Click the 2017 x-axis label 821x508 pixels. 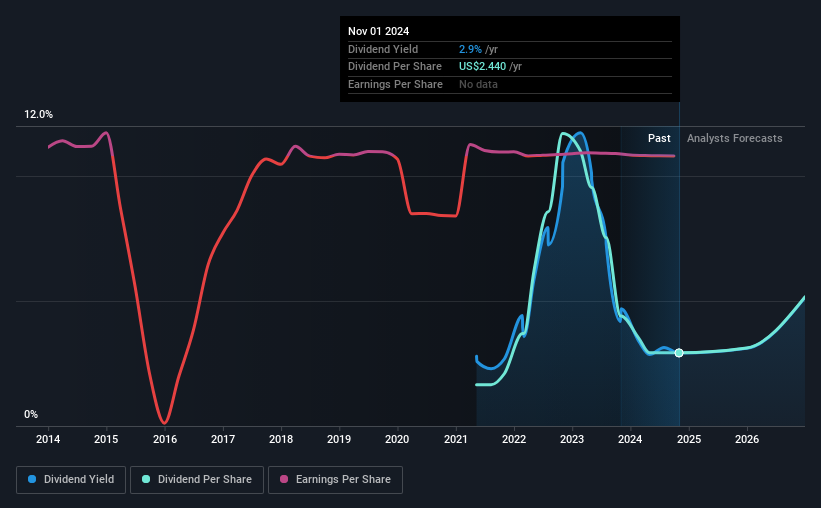(x=223, y=439)
